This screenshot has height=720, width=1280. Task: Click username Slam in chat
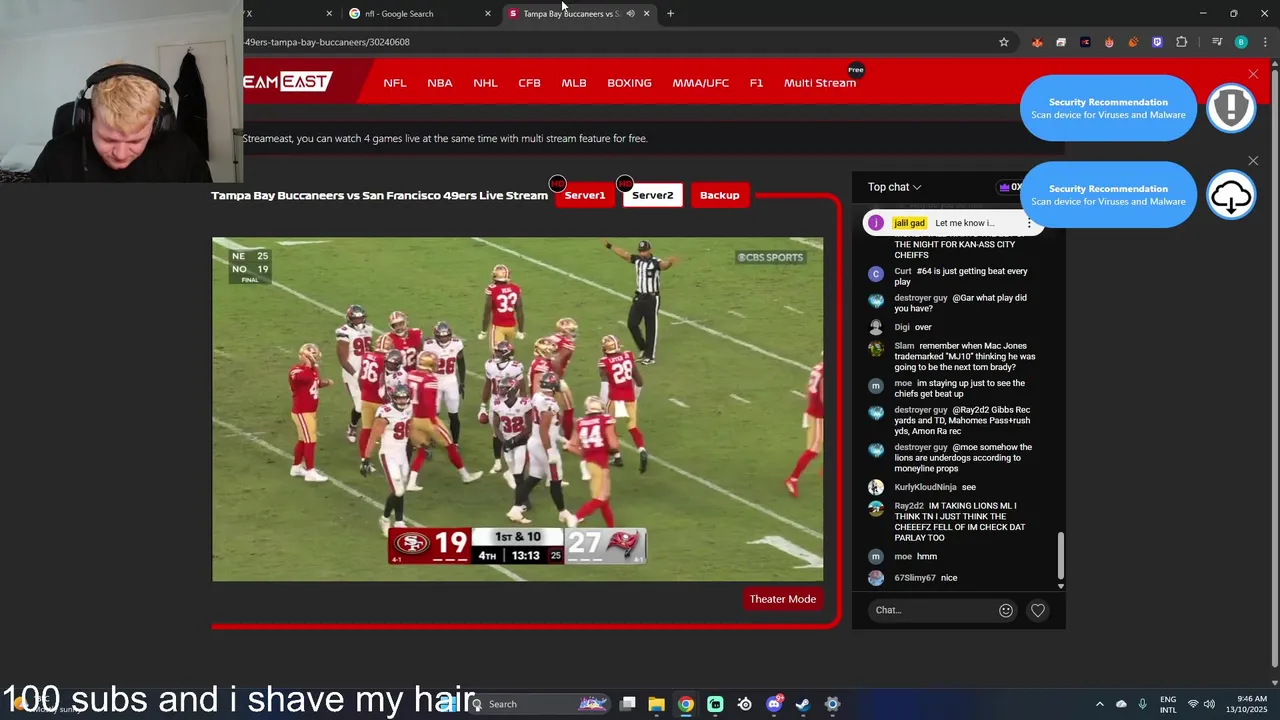click(904, 346)
